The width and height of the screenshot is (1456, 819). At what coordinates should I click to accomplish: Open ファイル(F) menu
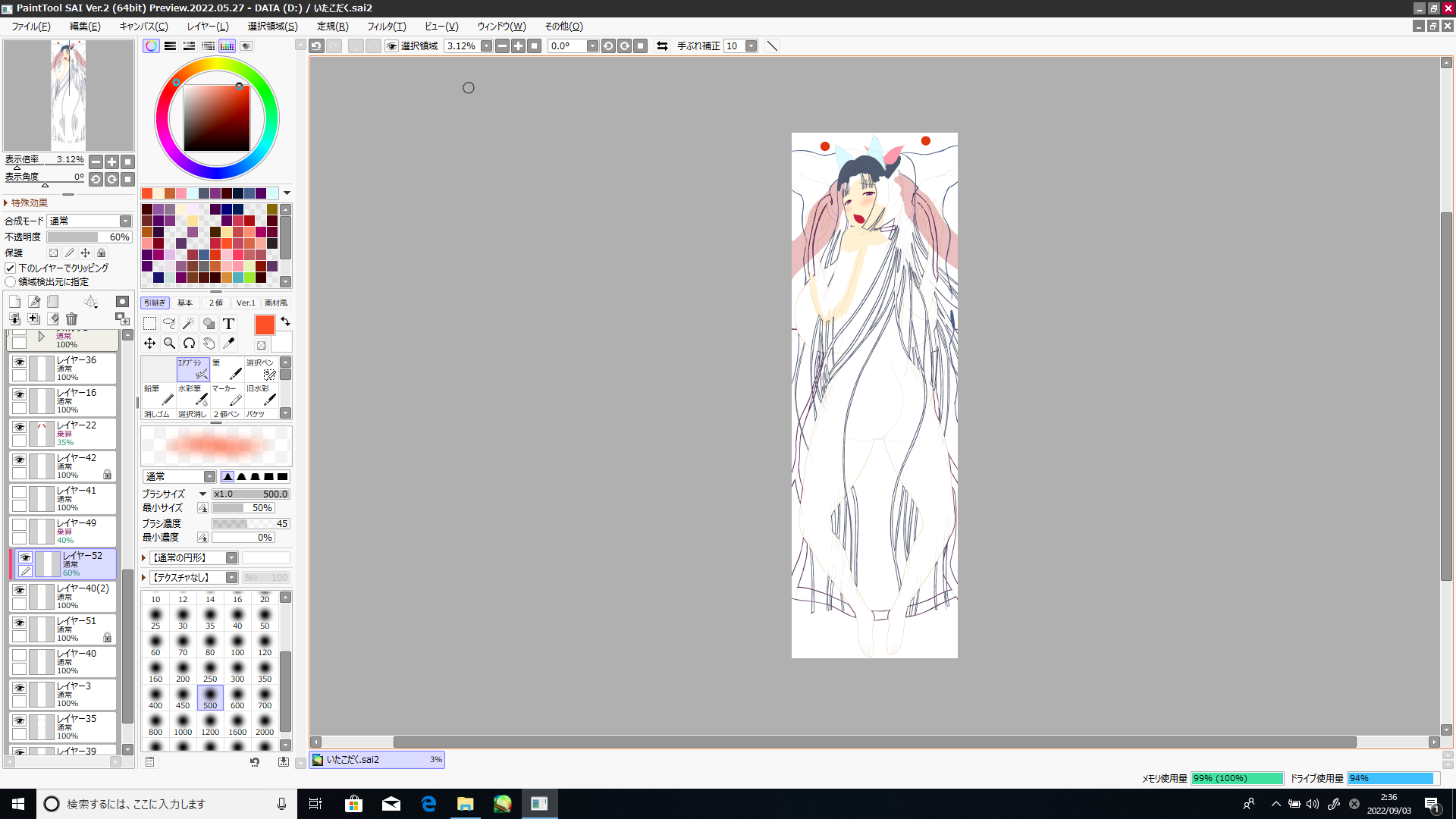pyautogui.click(x=30, y=27)
